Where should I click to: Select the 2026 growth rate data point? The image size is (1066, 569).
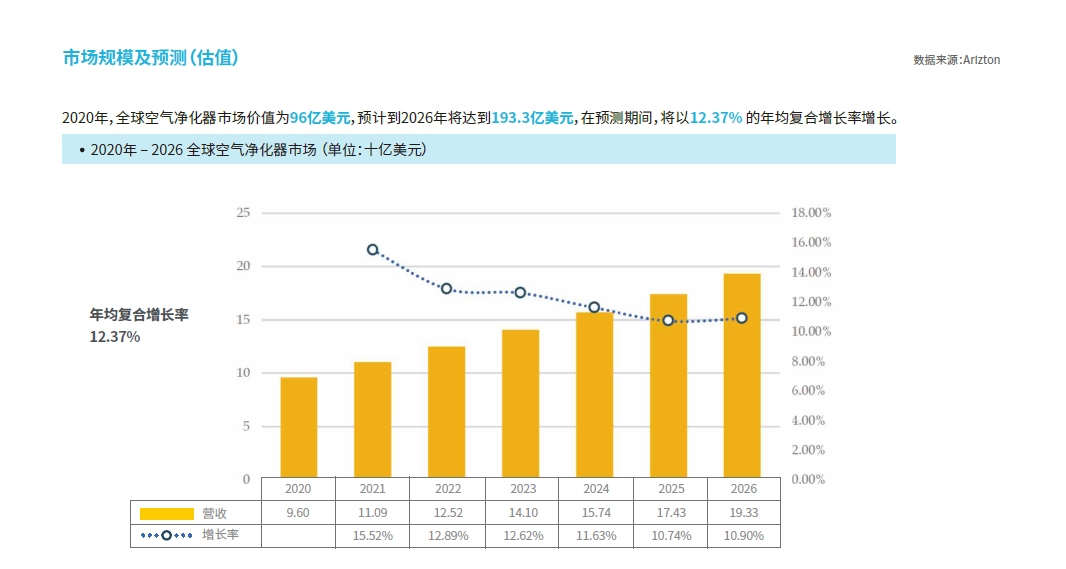click(741, 318)
